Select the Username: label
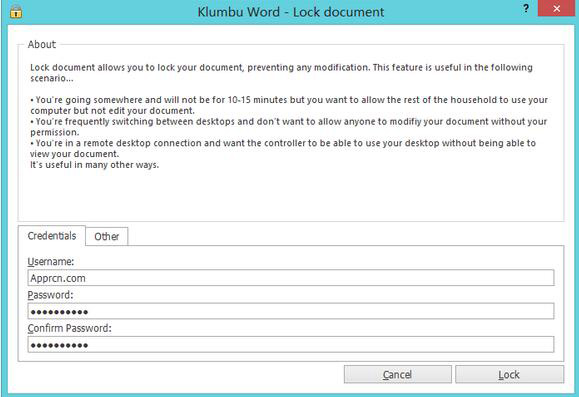The width and height of the screenshot is (579, 397). point(51,261)
